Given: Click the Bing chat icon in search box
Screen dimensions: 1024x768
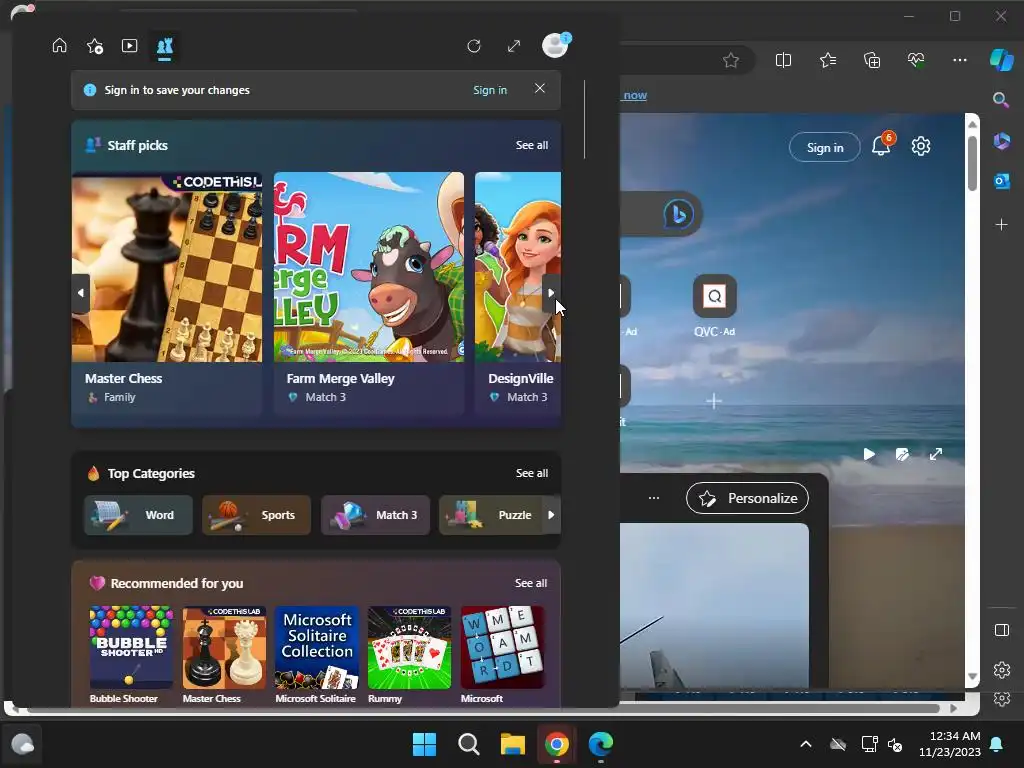Looking at the screenshot, I should click(678, 214).
